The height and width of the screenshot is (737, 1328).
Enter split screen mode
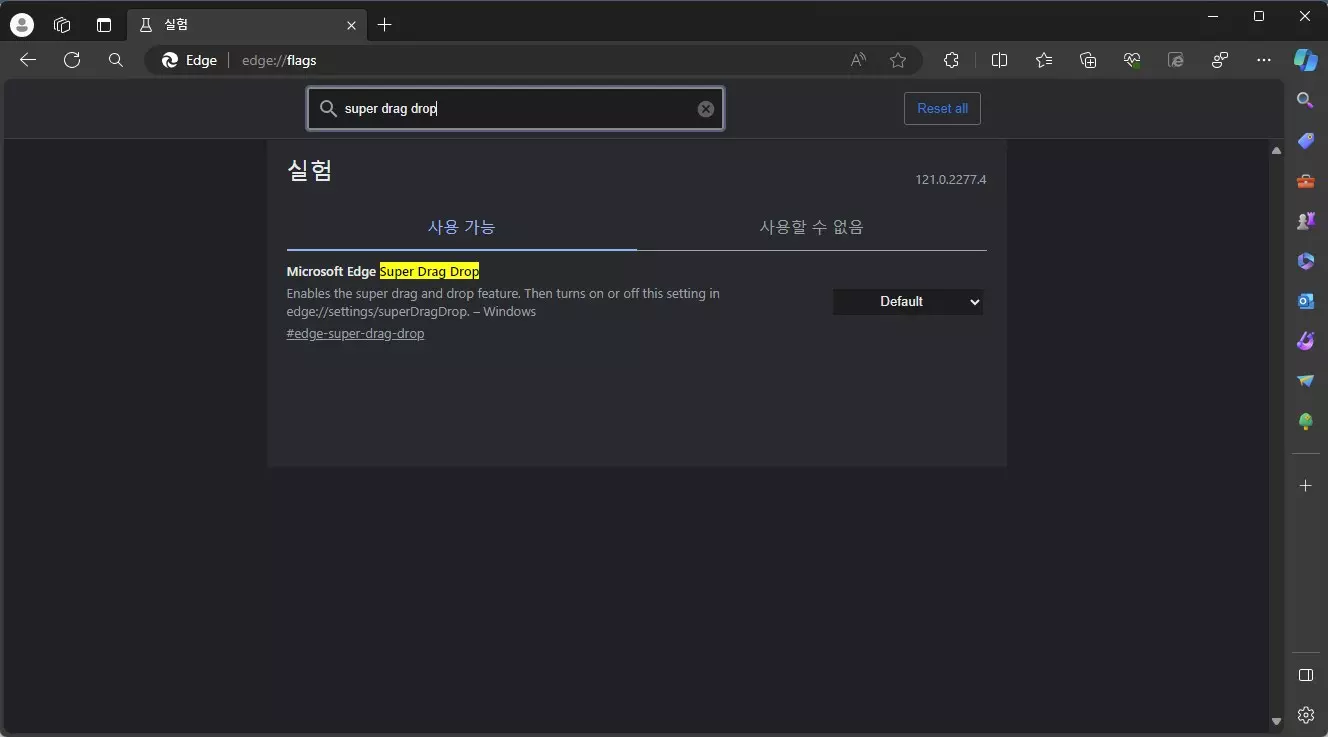999,60
